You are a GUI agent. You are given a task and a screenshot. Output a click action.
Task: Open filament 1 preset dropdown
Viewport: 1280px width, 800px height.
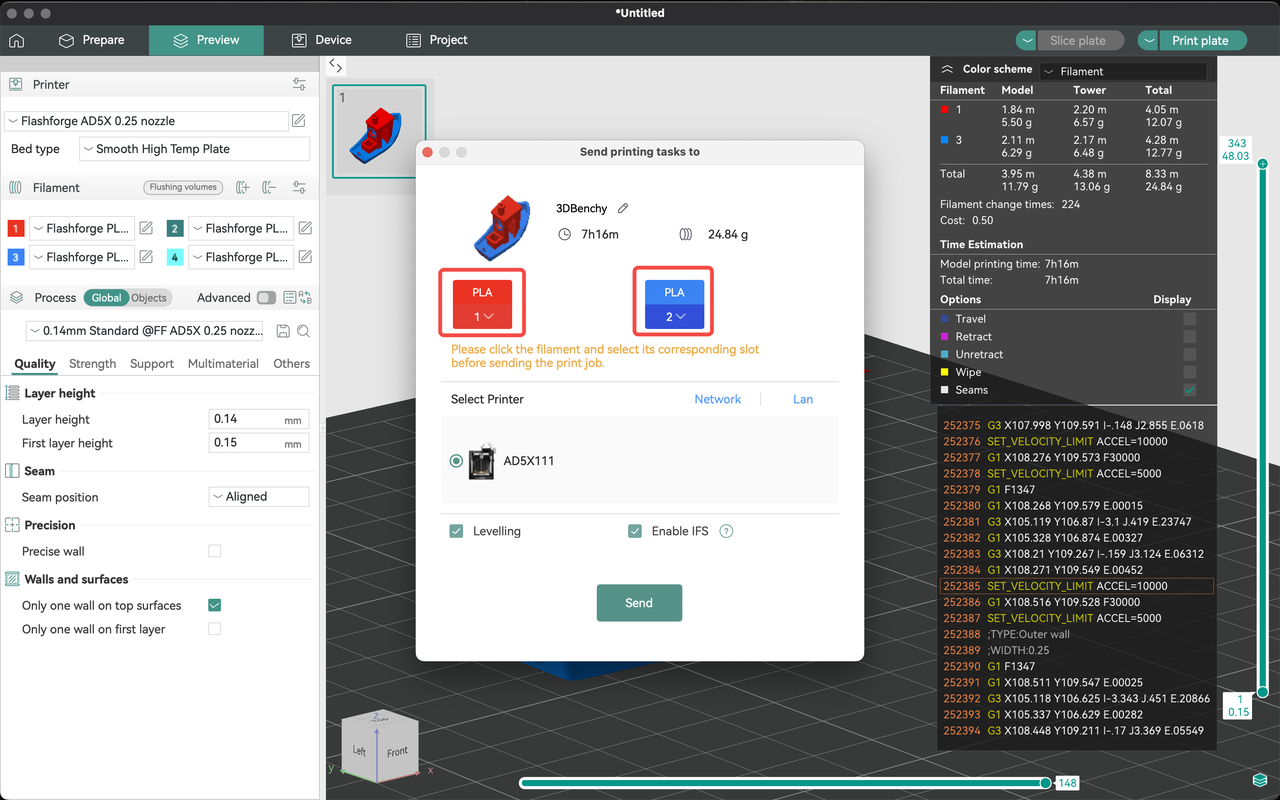pos(80,228)
